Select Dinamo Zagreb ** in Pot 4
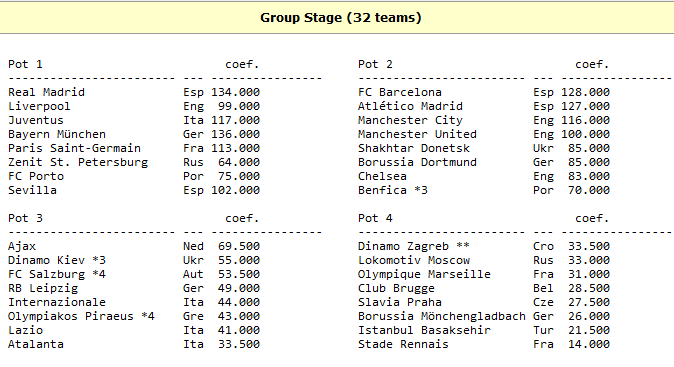The height and width of the screenshot is (367, 674). pyautogui.click(x=414, y=246)
